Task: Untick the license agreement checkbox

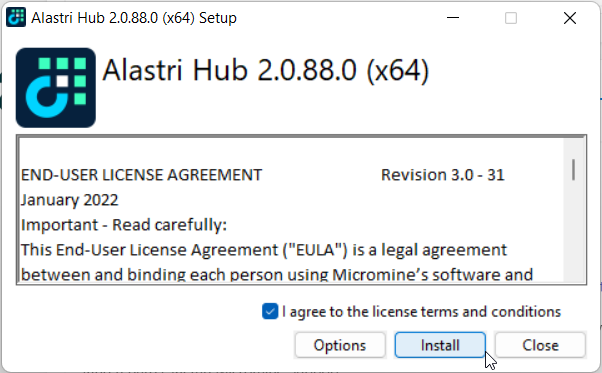Action: pos(270,311)
